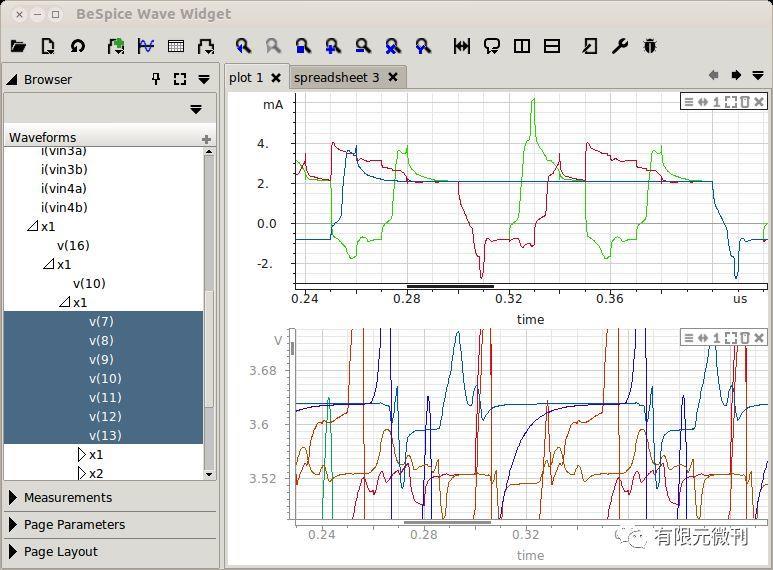Click the split view vertically icon
This screenshot has width=773, height=570.
pos(521,46)
